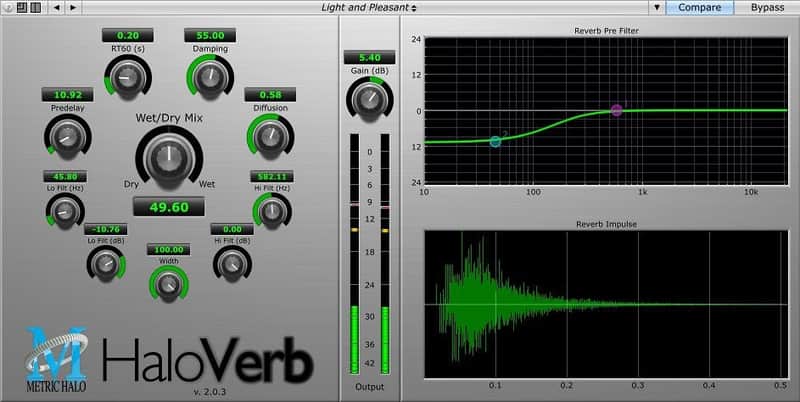Click the purple high-shelf filter node on graph

click(617, 110)
